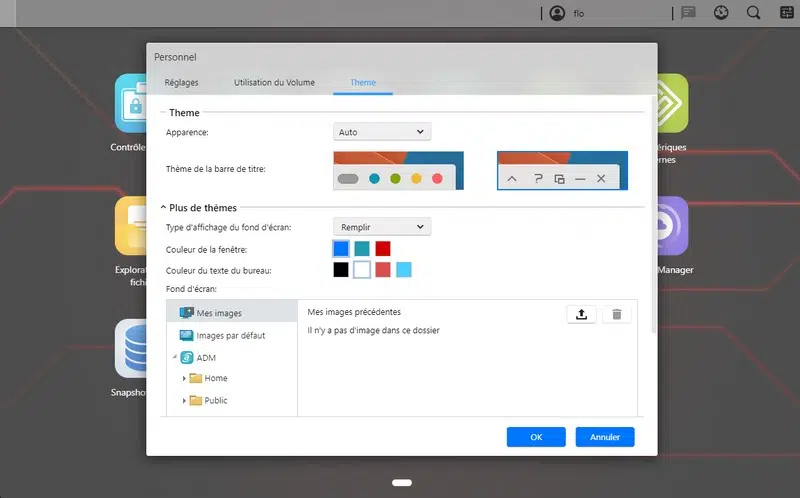Delete wallpaper using the trash icon

click(617, 314)
